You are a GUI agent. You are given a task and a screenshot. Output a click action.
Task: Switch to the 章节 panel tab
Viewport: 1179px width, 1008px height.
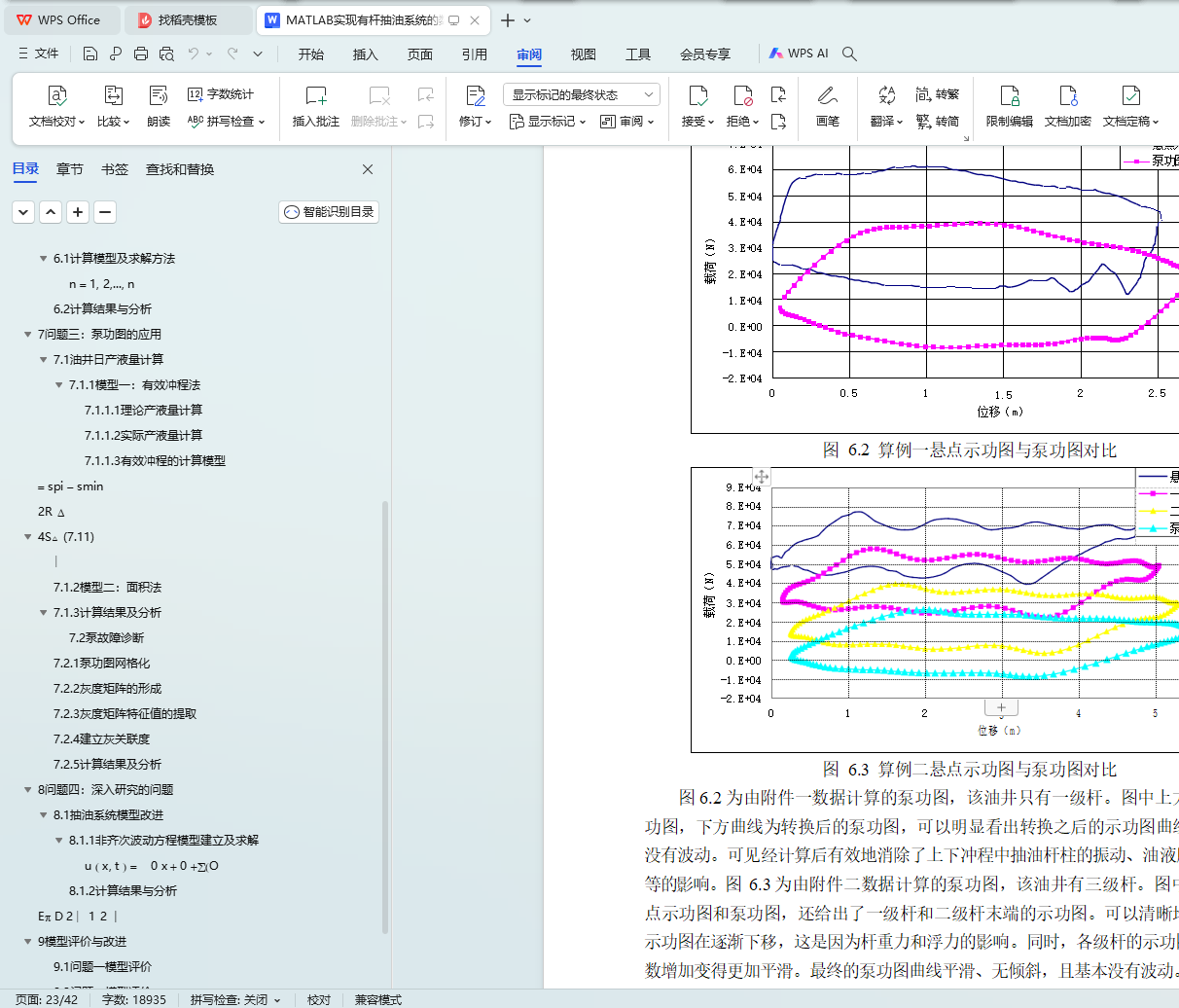tap(70, 169)
